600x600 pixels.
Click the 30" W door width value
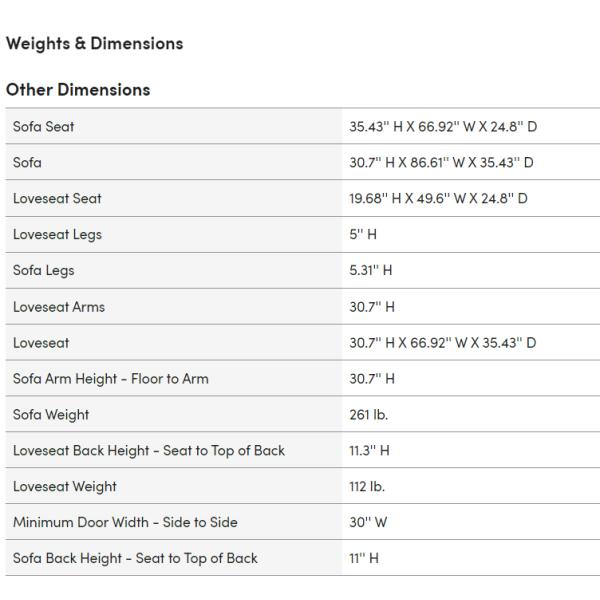tap(369, 523)
